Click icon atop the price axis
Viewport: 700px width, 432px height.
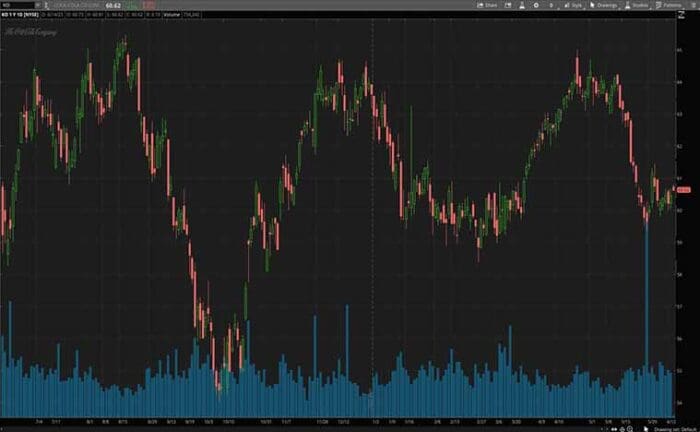coord(681,14)
